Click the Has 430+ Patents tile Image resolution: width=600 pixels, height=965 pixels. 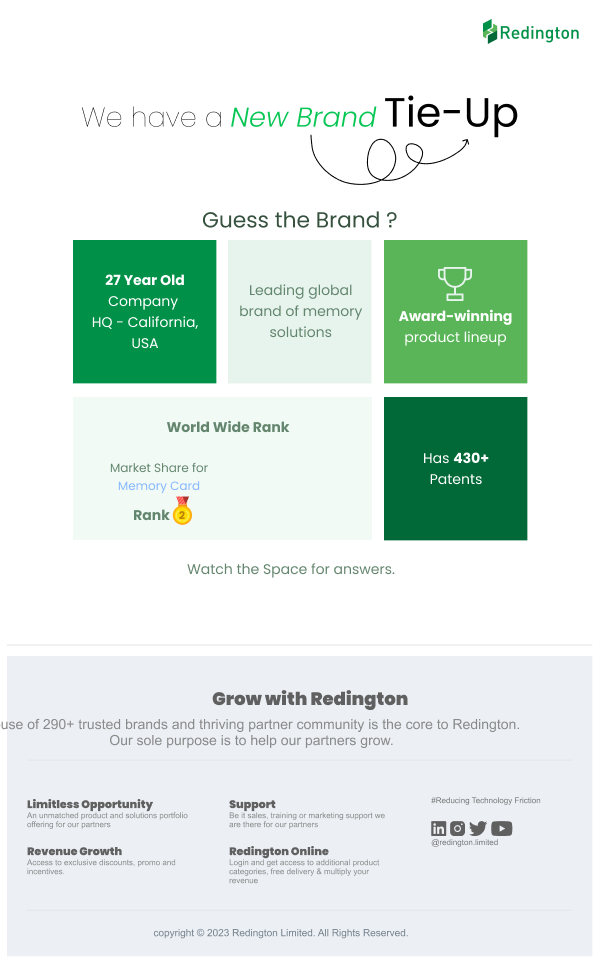(x=455, y=468)
